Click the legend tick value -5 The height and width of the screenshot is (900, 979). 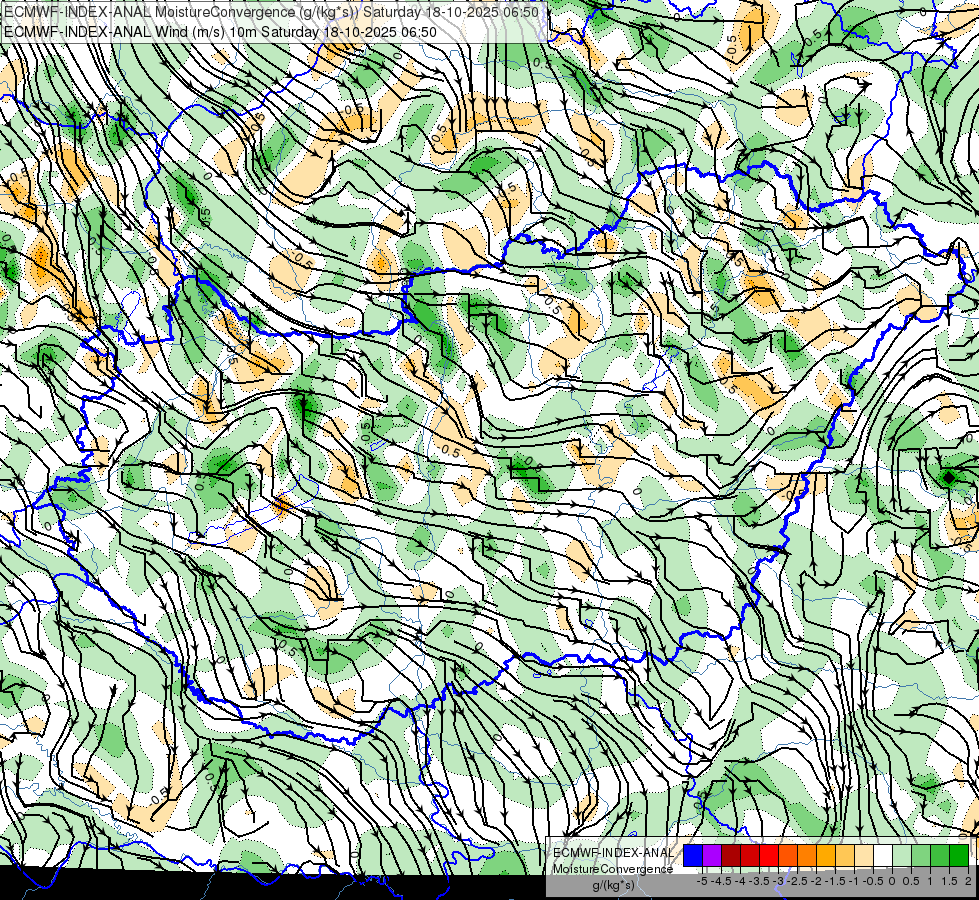(x=702, y=881)
